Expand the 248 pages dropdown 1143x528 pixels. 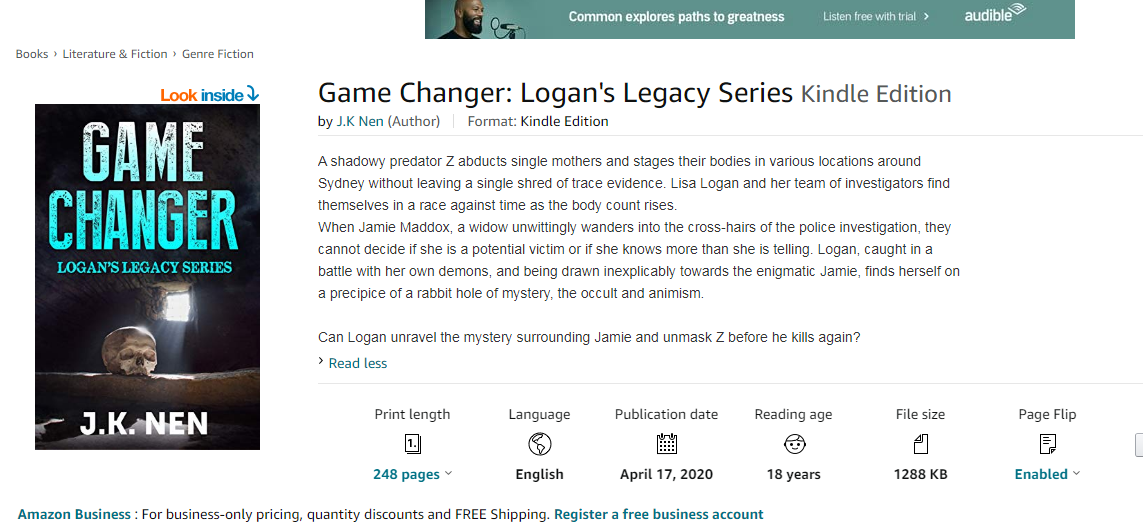point(412,474)
